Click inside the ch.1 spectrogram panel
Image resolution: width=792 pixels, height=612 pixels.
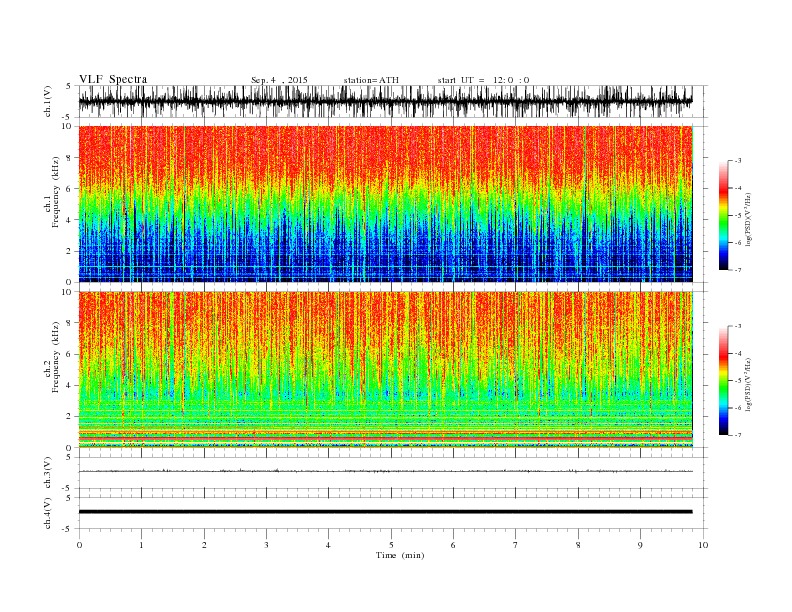[385, 204]
